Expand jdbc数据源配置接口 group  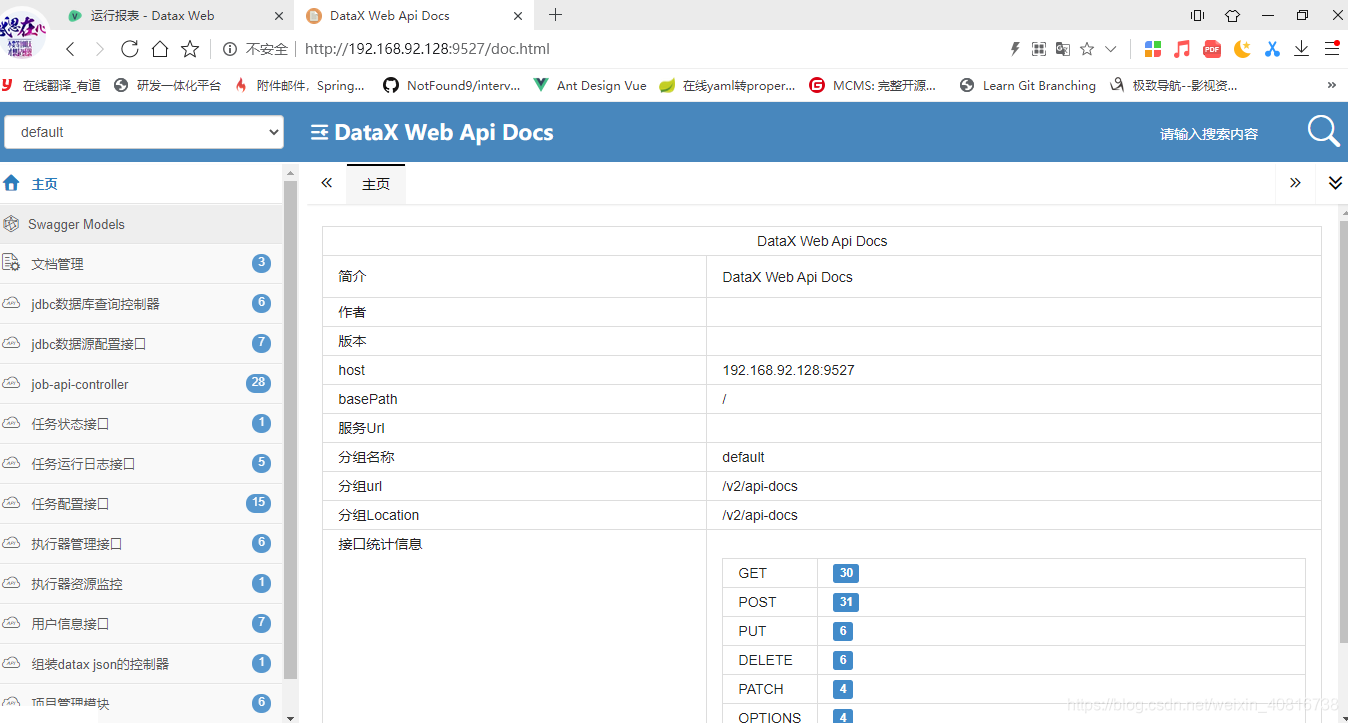[x=141, y=344]
